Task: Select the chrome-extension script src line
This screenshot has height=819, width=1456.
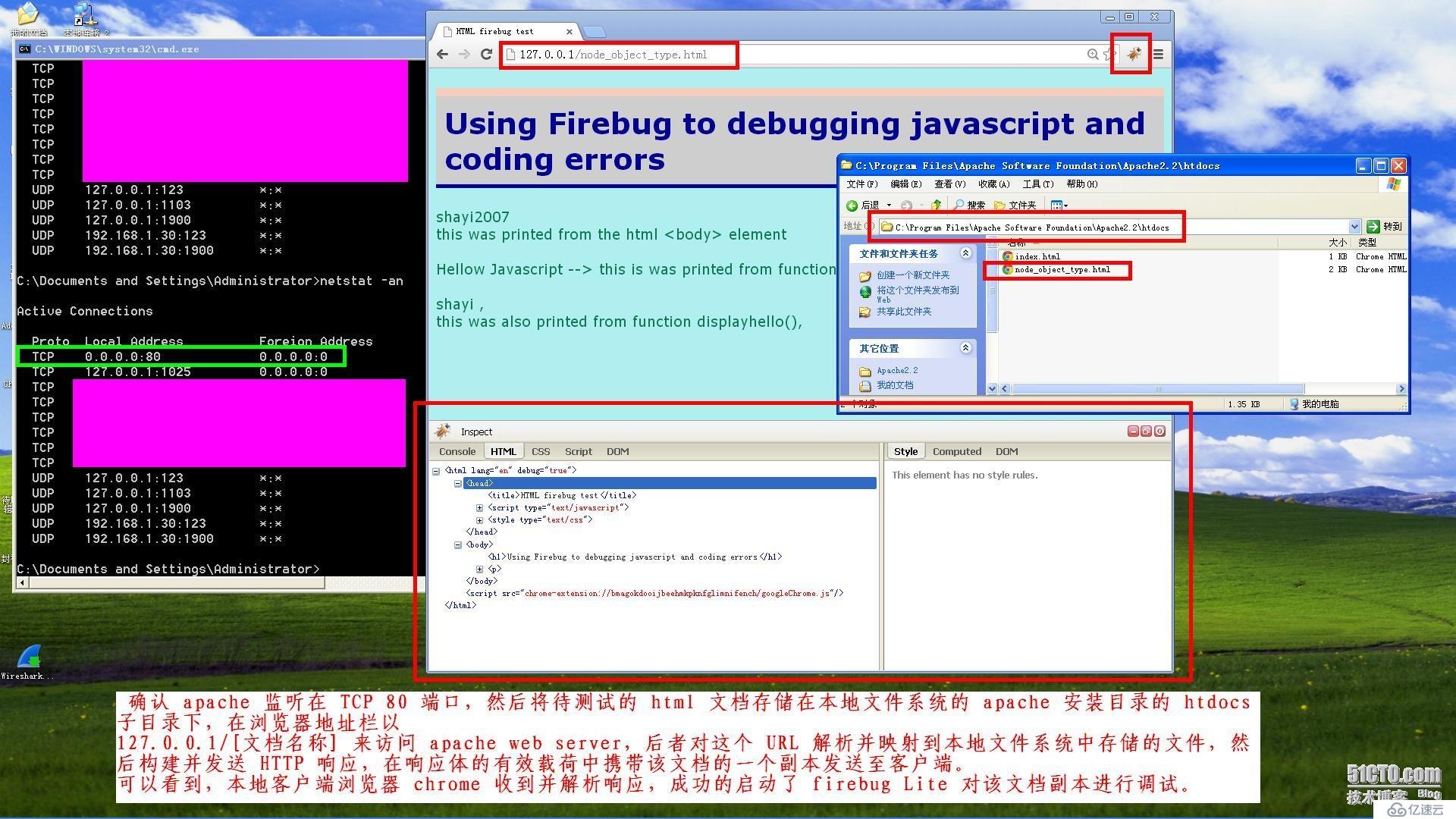Action: pos(654,593)
